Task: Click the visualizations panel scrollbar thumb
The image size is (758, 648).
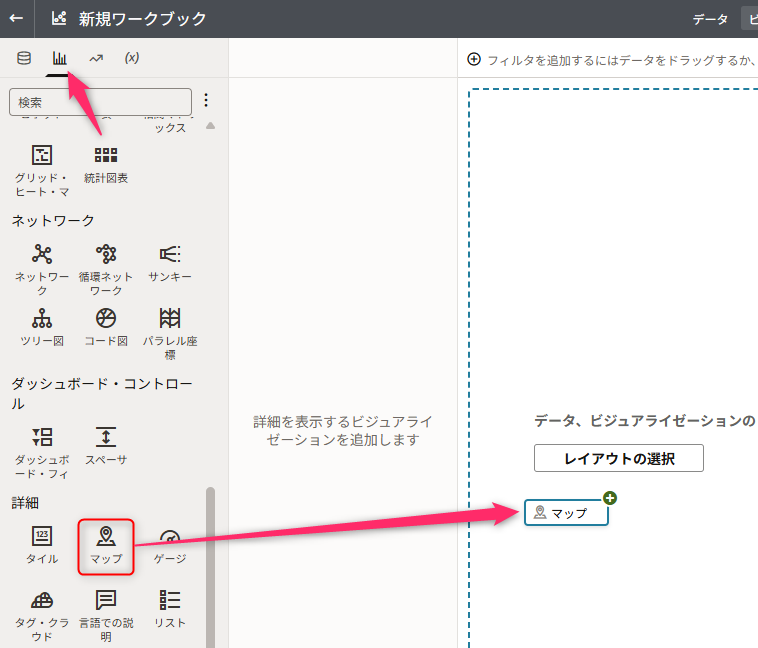Action: 210,567
